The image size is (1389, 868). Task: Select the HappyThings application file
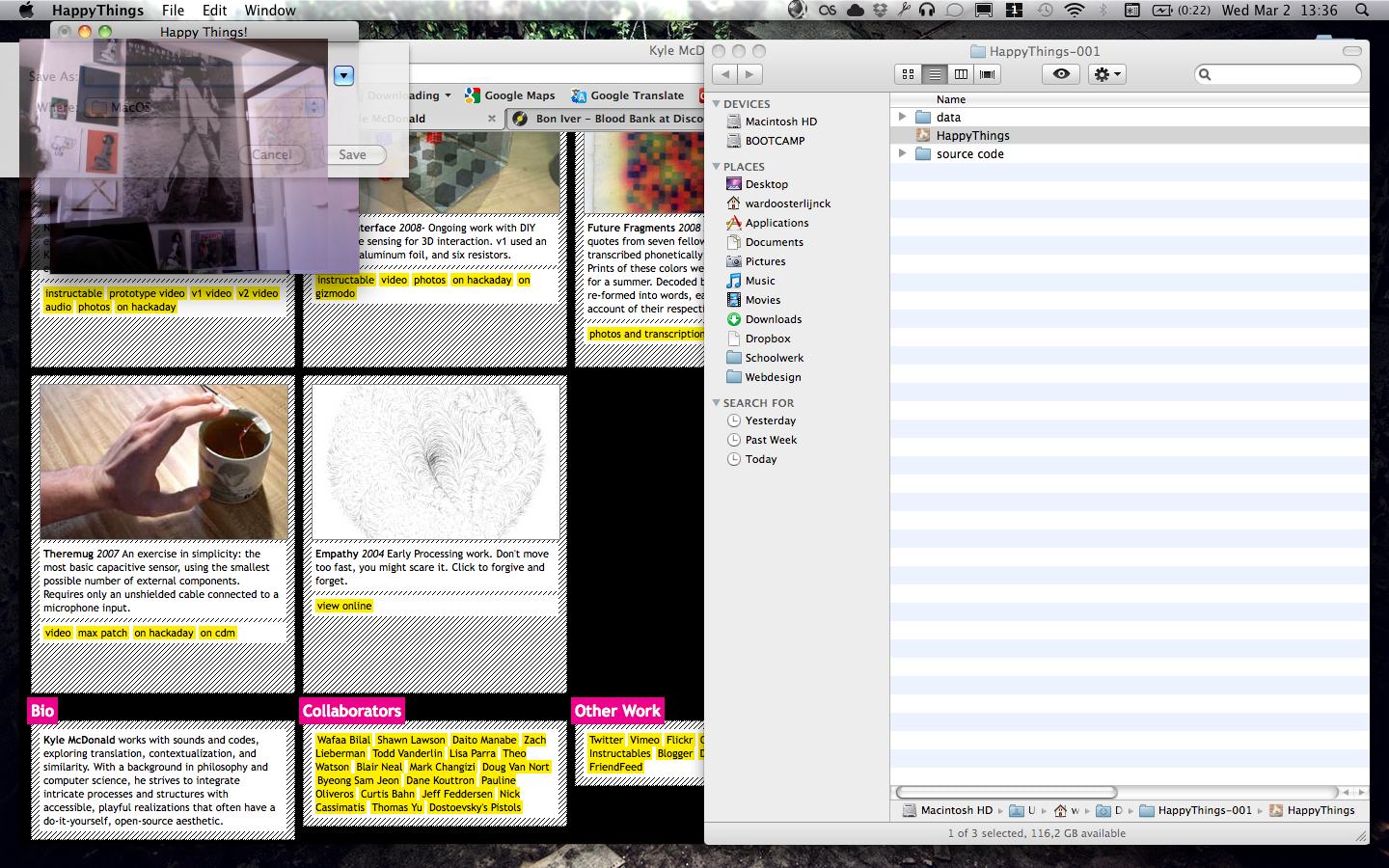tap(972, 136)
